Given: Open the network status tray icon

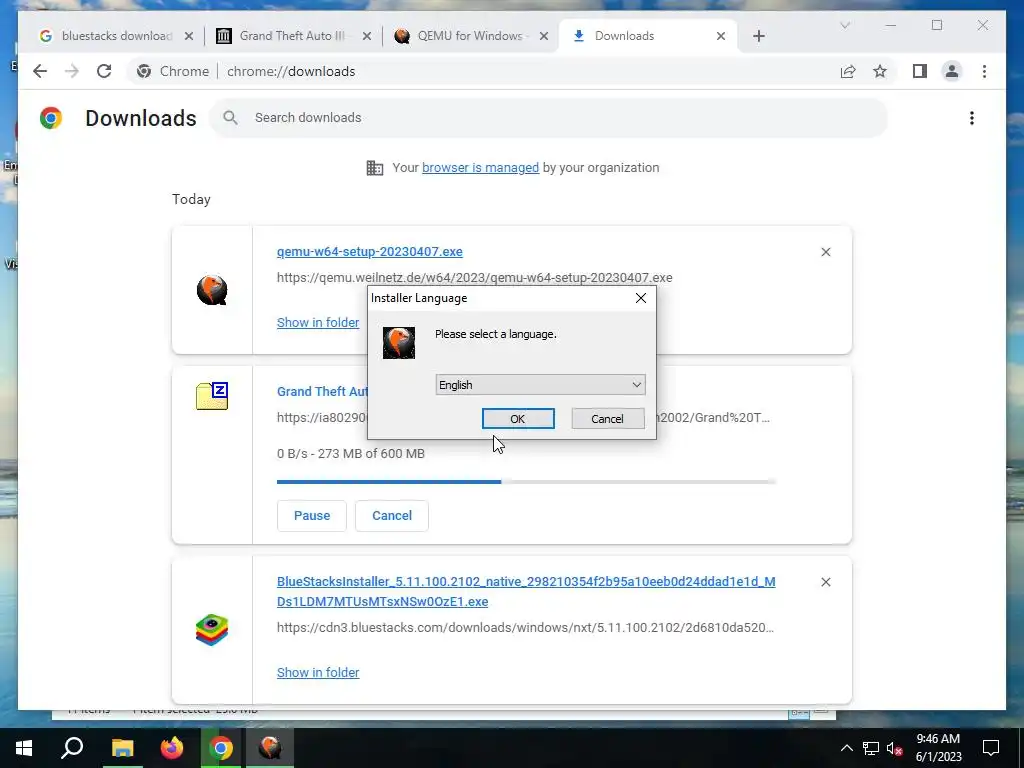Looking at the screenshot, I should (871, 748).
